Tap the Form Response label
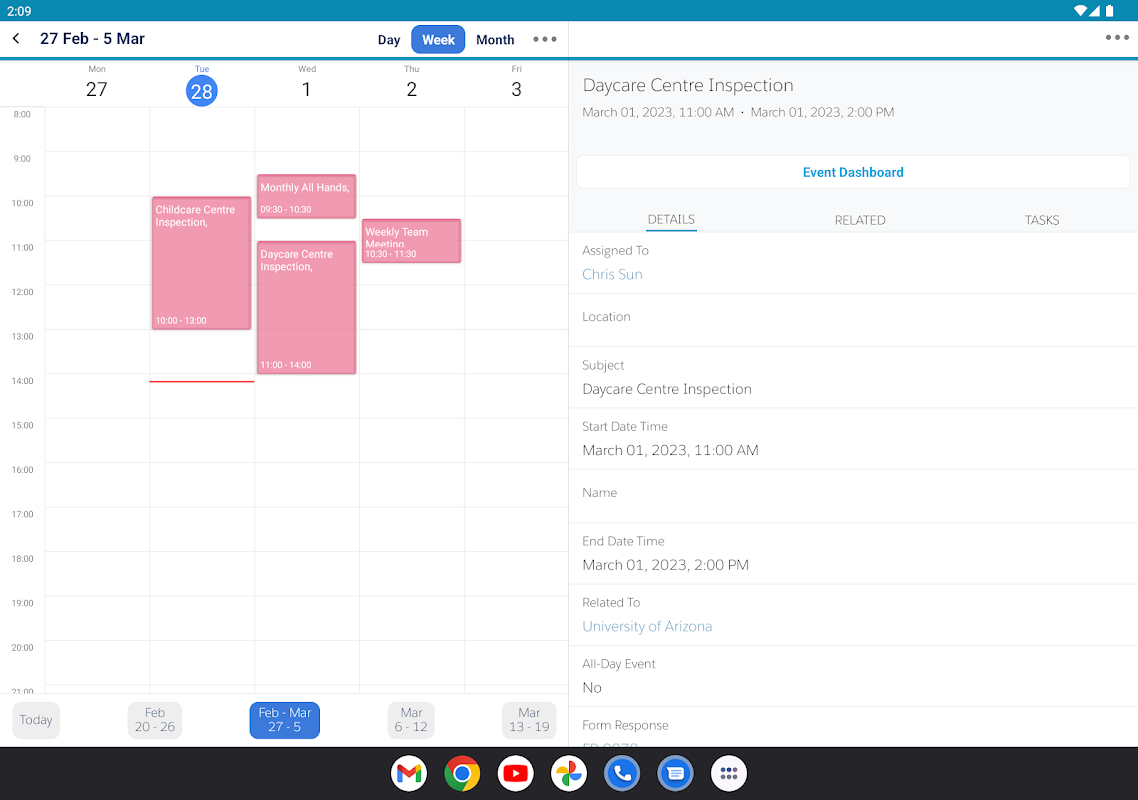Image resolution: width=1138 pixels, height=800 pixels. click(625, 725)
